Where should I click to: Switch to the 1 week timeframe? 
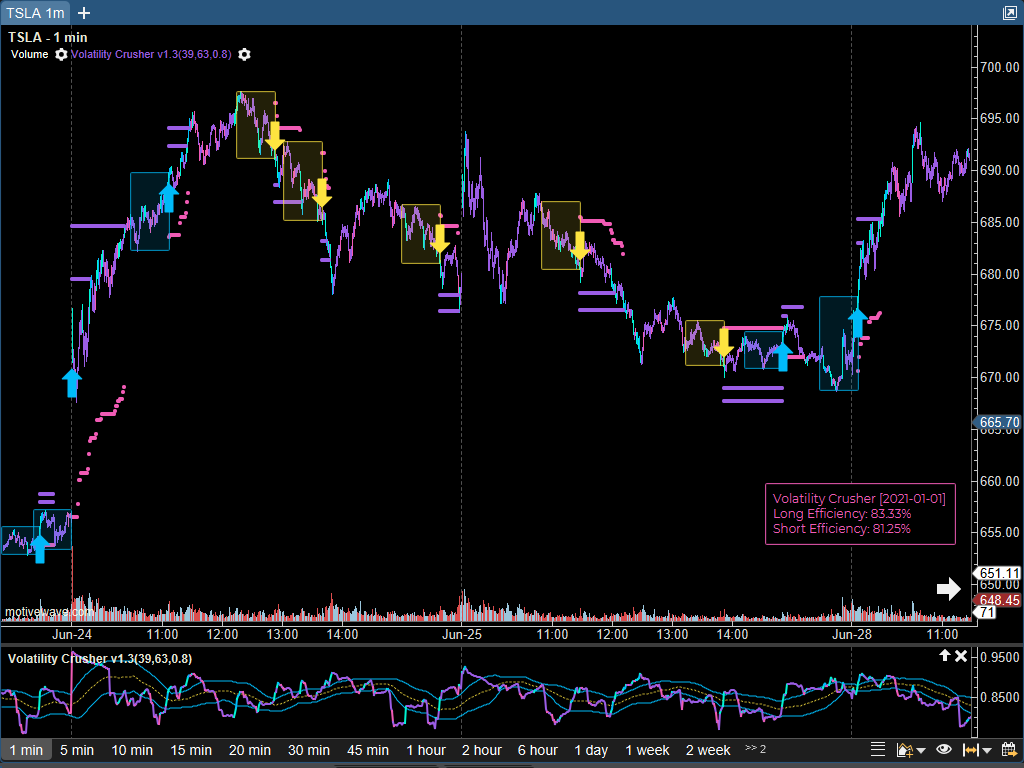pos(647,750)
